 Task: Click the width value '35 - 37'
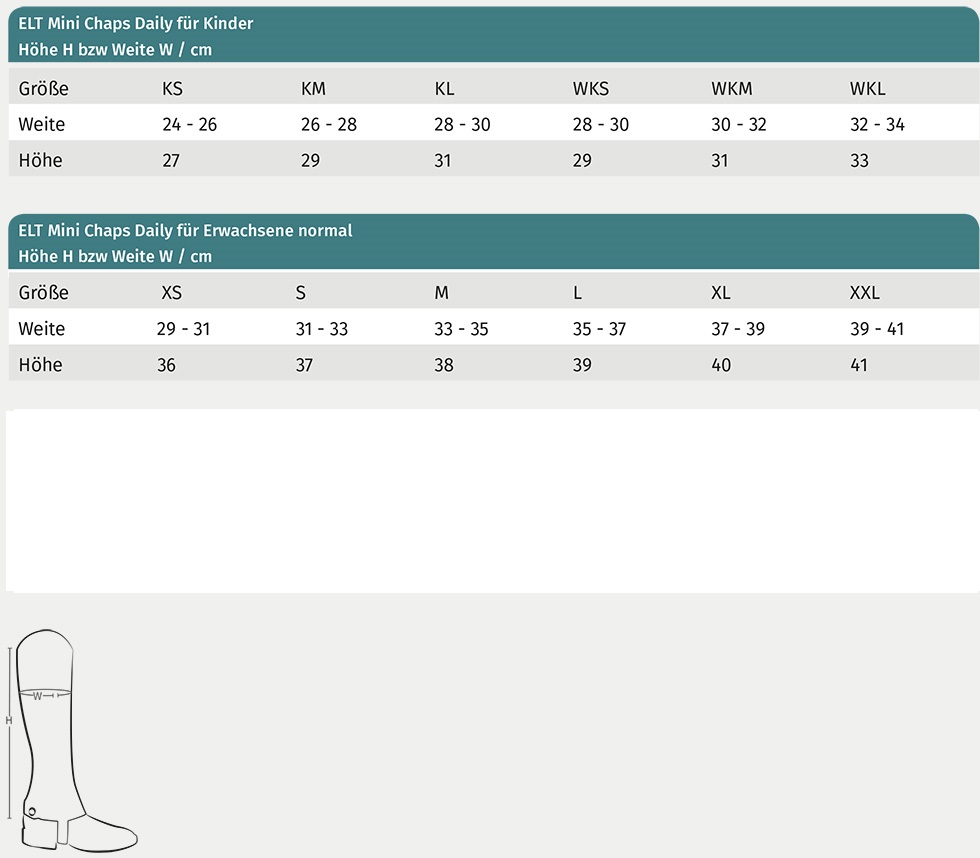pos(599,329)
